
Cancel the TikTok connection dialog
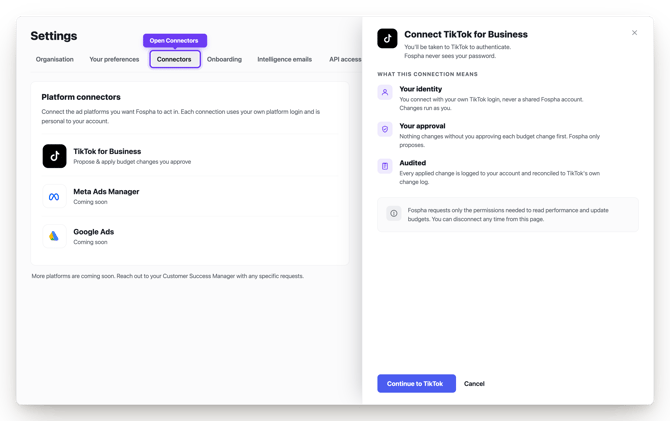pos(474,384)
